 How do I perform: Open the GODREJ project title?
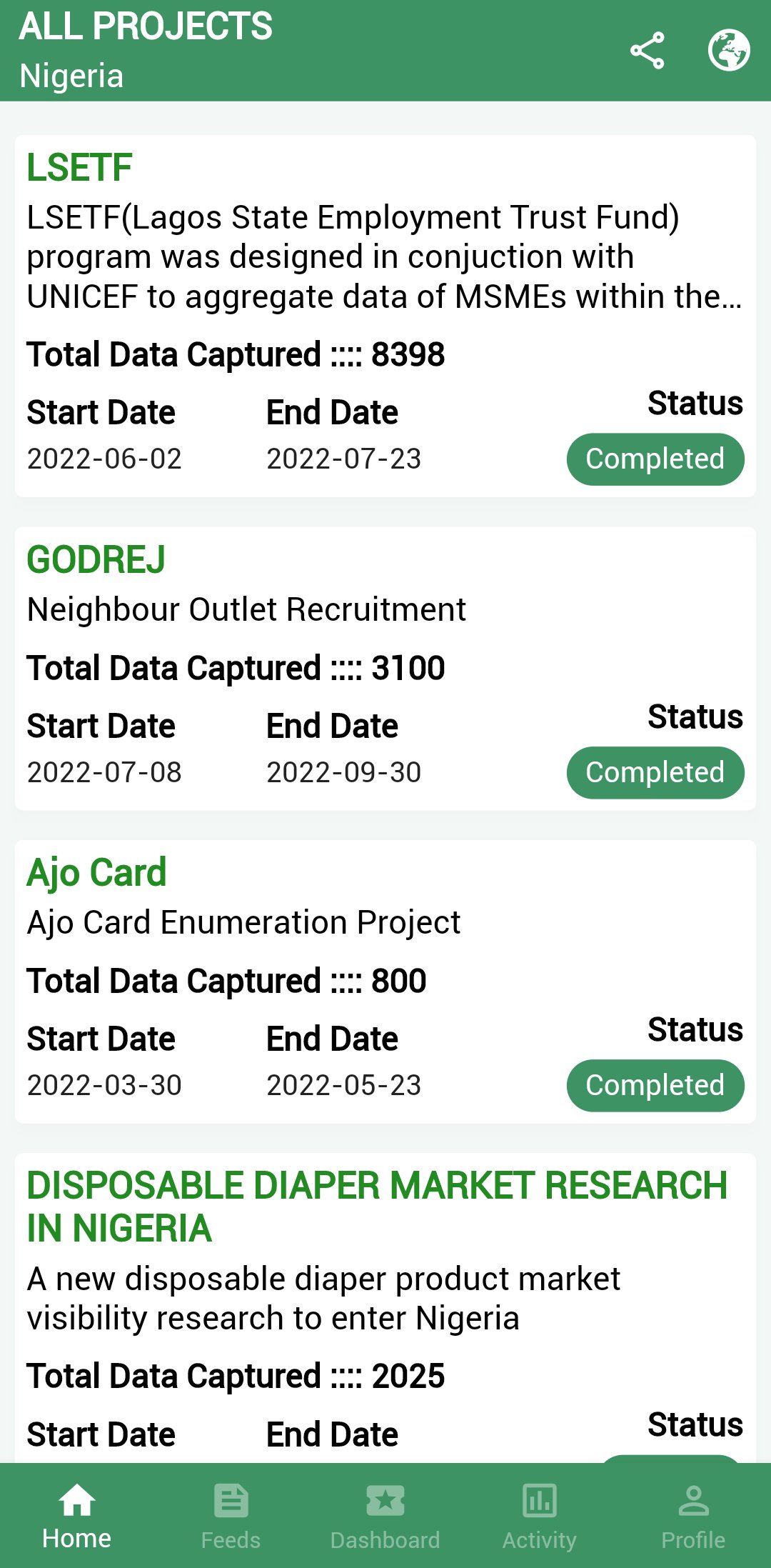pos(96,559)
